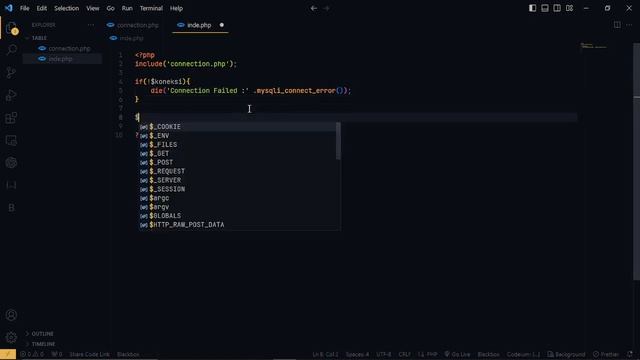This screenshot has width=640, height=360.
Task: Toggle bottom panel layout icon
Action: coord(544,8)
